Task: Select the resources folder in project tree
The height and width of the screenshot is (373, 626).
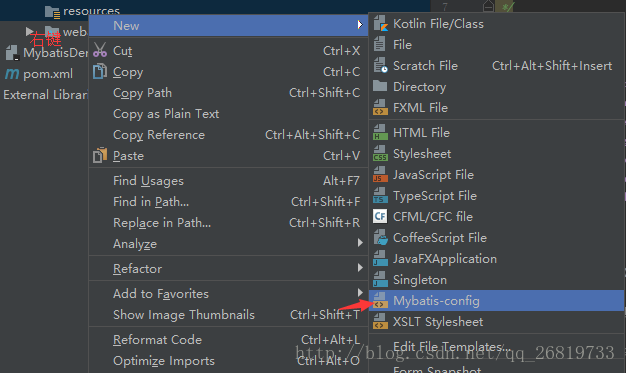Action: point(91,11)
